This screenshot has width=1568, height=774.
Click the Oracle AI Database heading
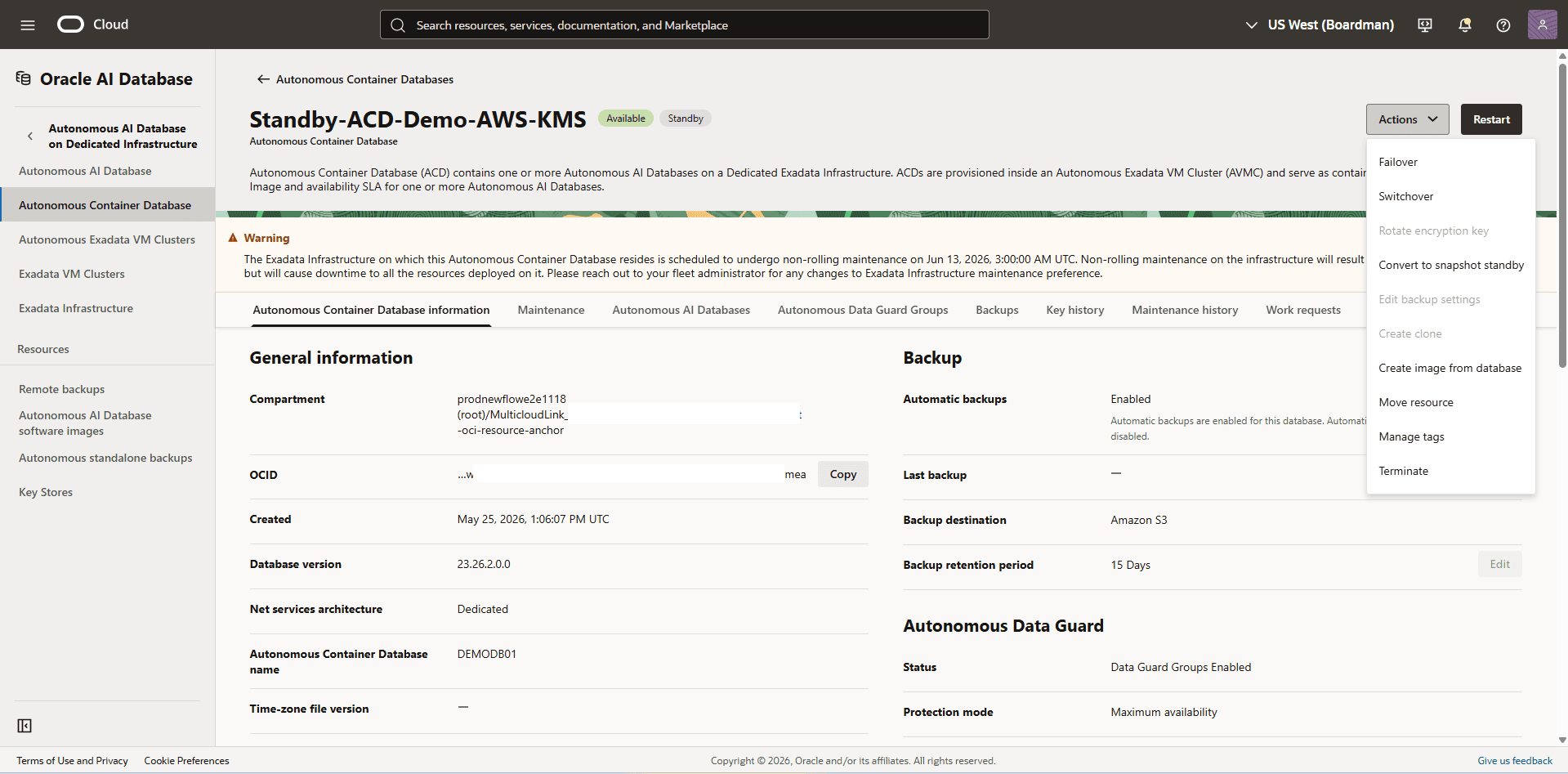pyautogui.click(x=116, y=78)
